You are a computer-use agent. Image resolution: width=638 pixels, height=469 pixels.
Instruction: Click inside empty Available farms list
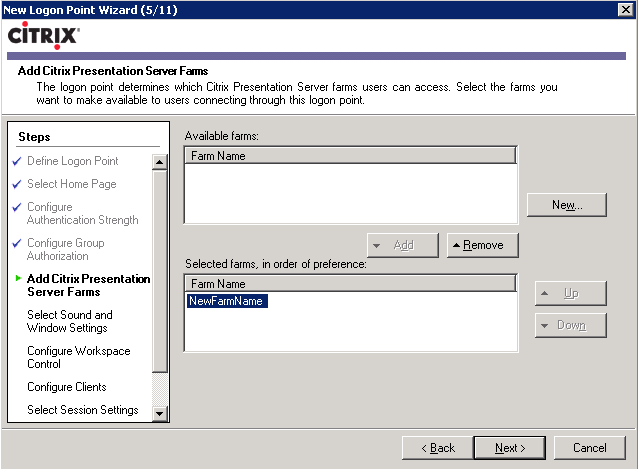point(350,193)
